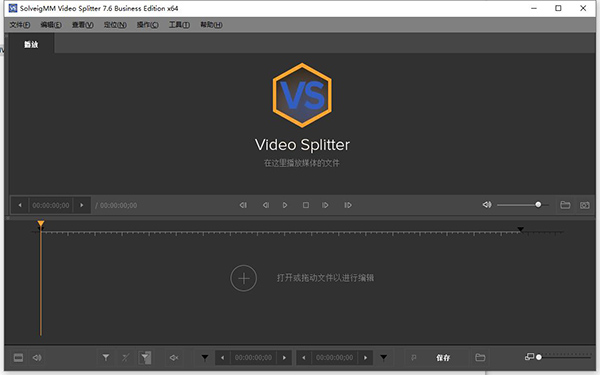This screenshot has height=375, width=600.
Task: Select the black end marker on timeline
Action: 520,229
